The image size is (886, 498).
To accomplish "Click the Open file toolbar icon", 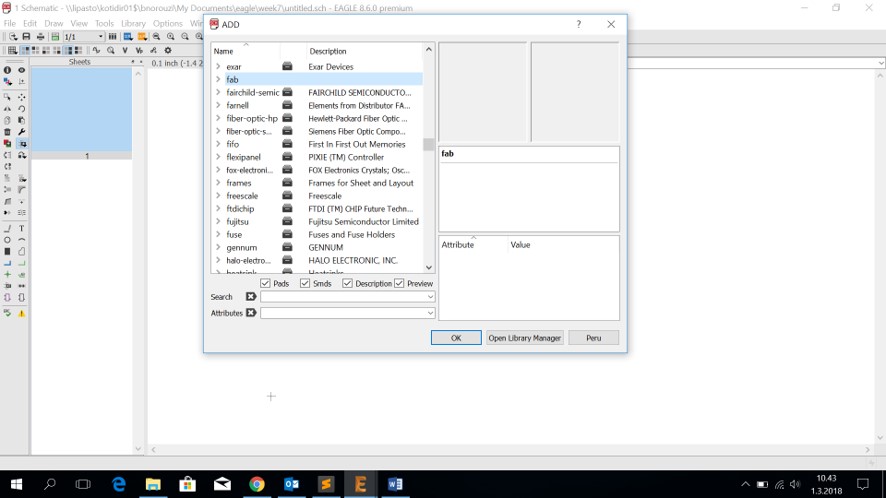I will pos(13,37).
